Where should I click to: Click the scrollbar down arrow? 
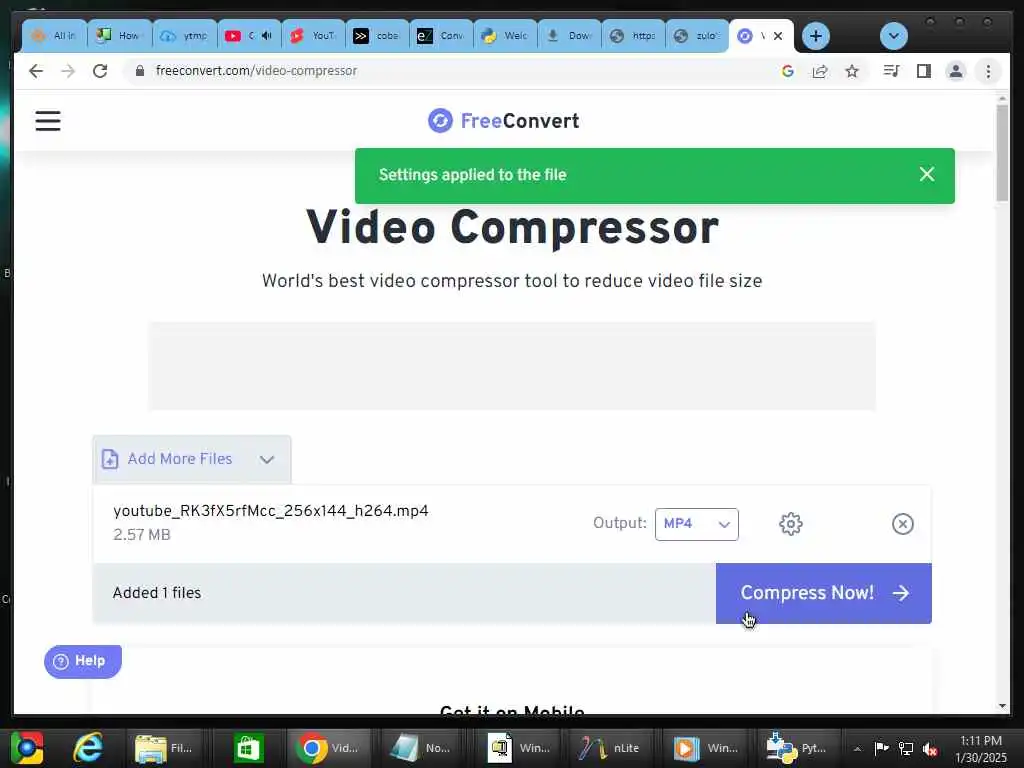1002,706
